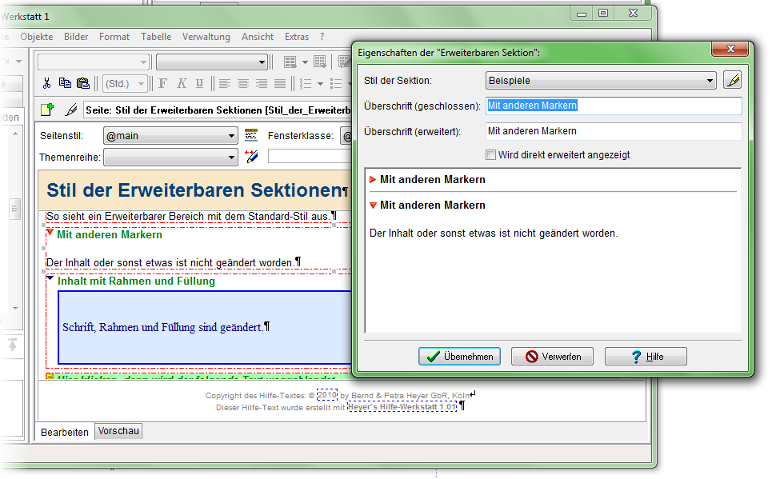This screenshot has height=479, width=776.
Task: Click the Cut scissors icon
Action: (x=46, y=83)
